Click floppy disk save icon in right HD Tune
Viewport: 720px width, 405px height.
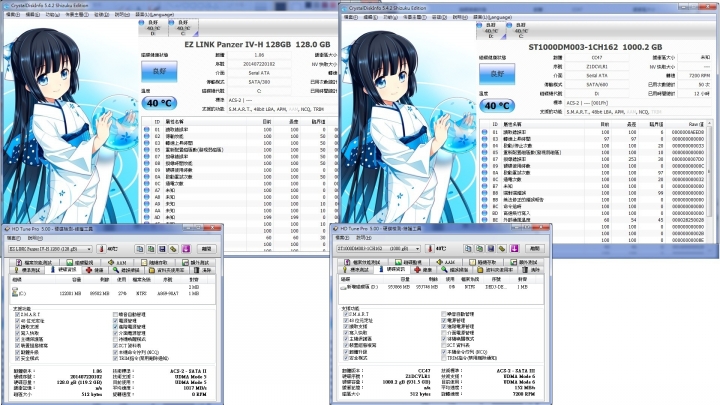point(491,248)
